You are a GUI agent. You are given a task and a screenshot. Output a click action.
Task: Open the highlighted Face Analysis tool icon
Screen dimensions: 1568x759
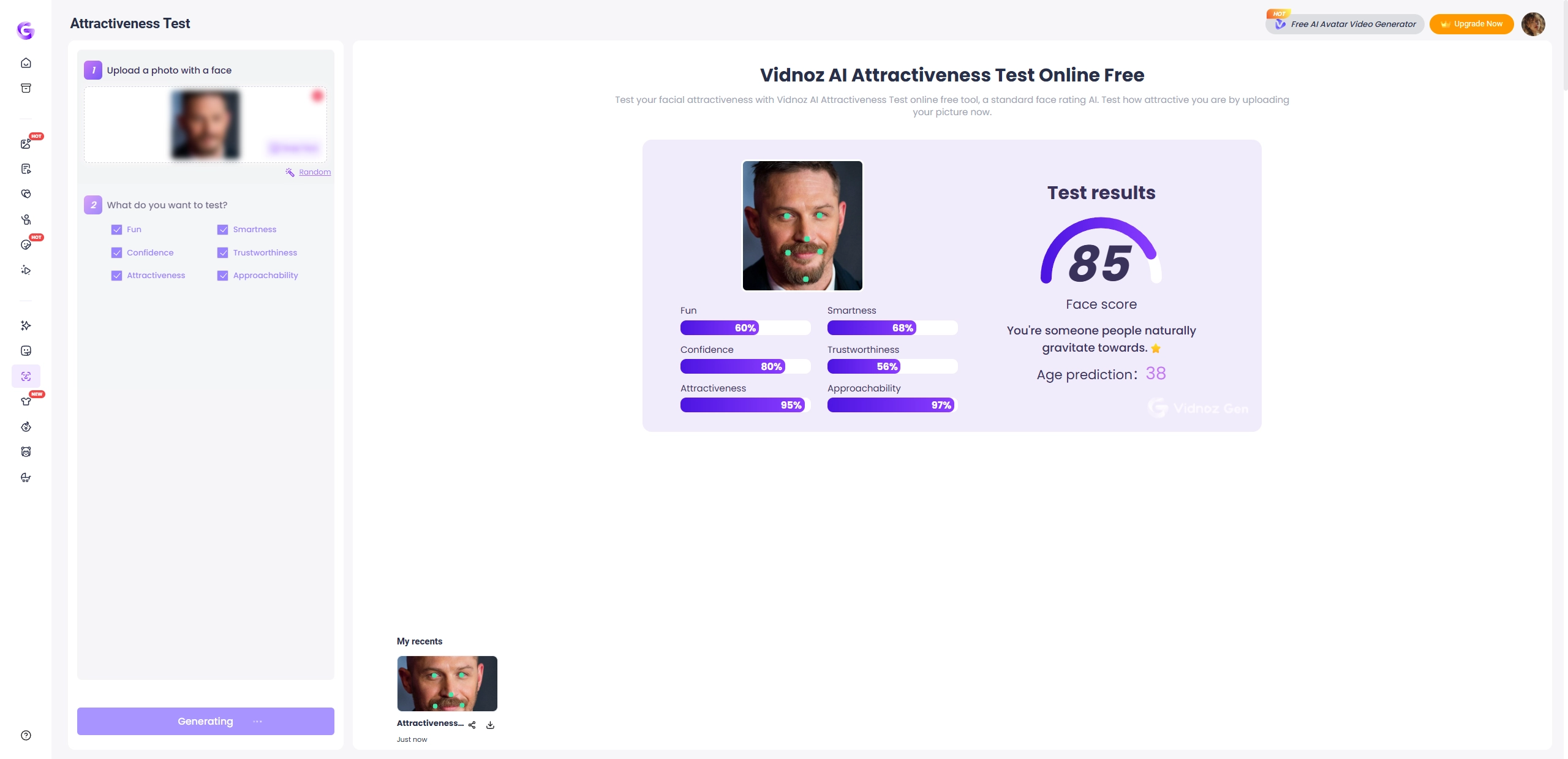coord(26,376)
